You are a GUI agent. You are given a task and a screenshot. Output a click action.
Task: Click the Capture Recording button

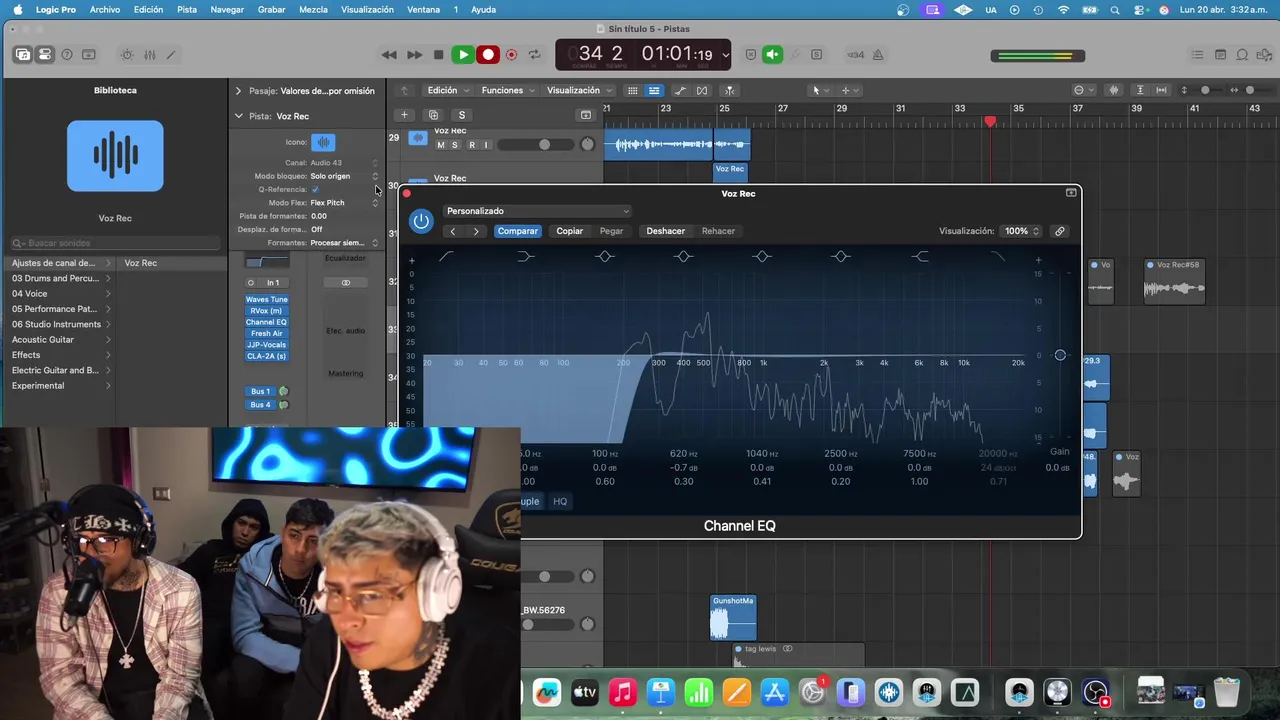point(511,55)
